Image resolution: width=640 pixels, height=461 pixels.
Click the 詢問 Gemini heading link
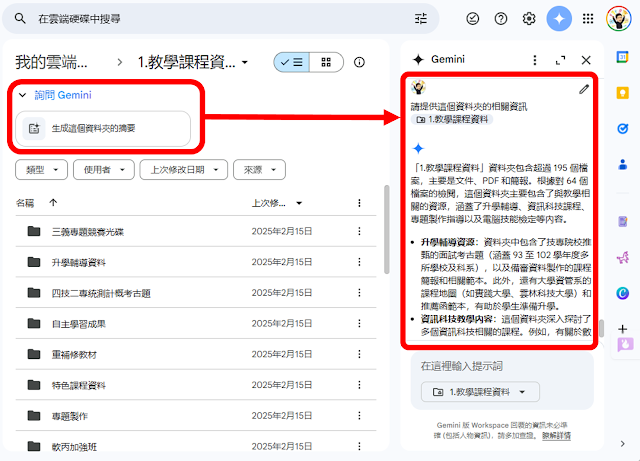click(x=63, y=95)
